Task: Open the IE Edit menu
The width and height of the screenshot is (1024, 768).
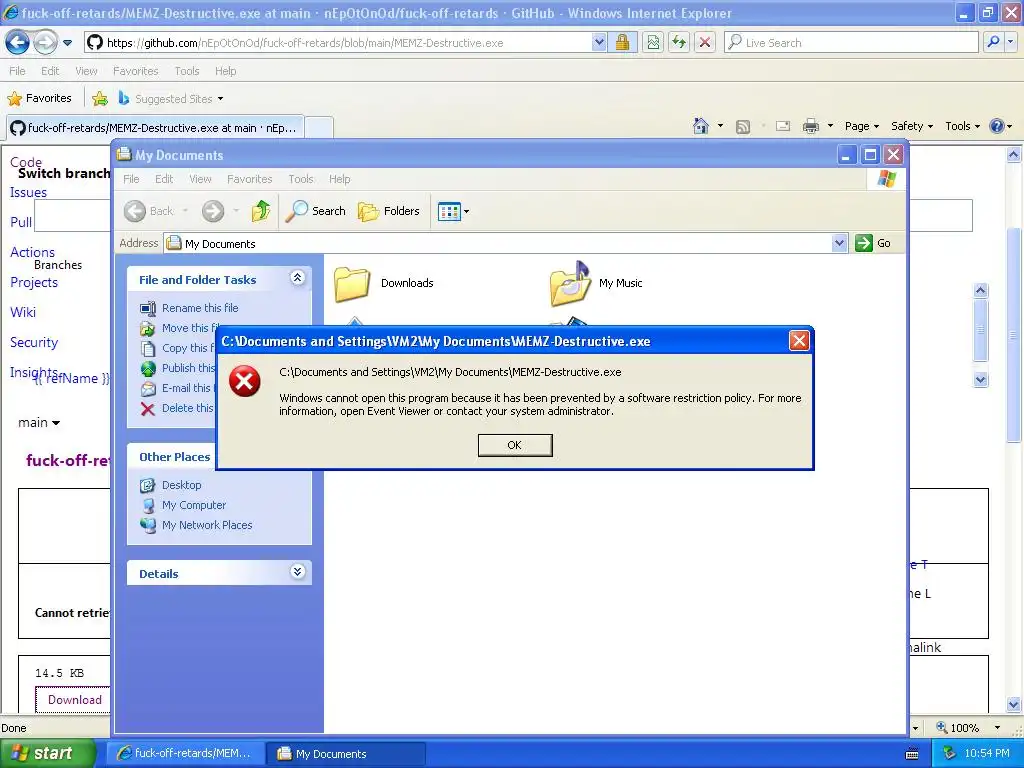Action: pyautogui.click(x=50, y=71)
